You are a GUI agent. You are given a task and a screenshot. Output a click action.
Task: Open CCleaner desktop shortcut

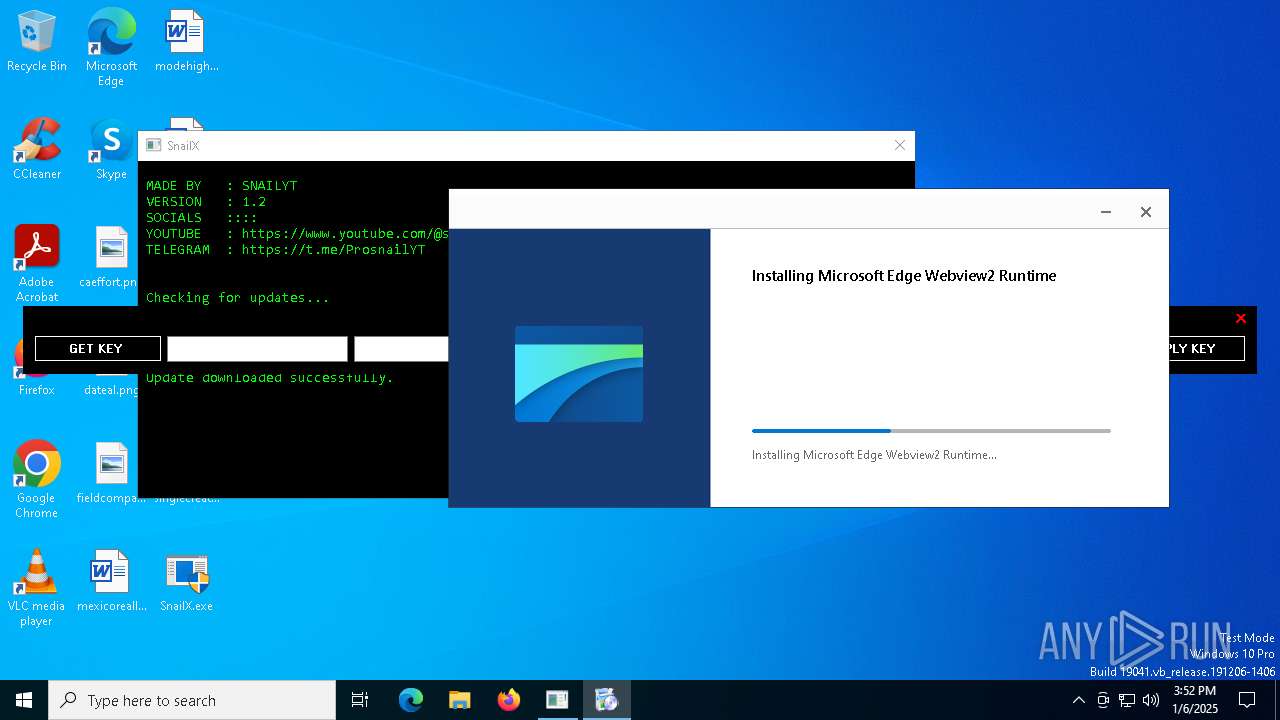click(x=37, y=149)
